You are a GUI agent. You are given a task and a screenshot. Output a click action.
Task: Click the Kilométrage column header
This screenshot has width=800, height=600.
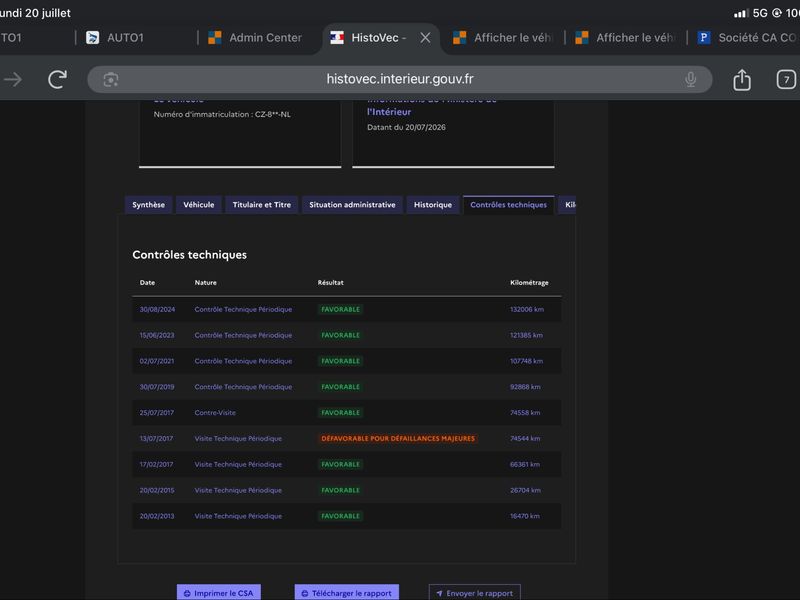point(530,283)
